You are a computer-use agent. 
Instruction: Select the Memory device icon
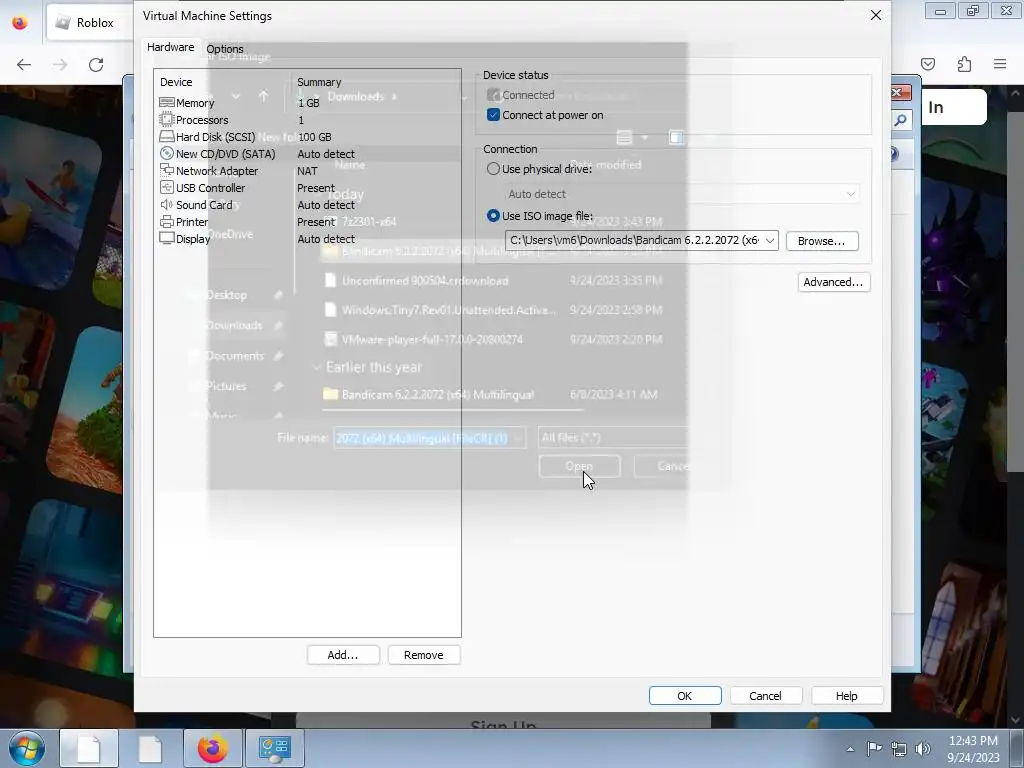(167, 103)
